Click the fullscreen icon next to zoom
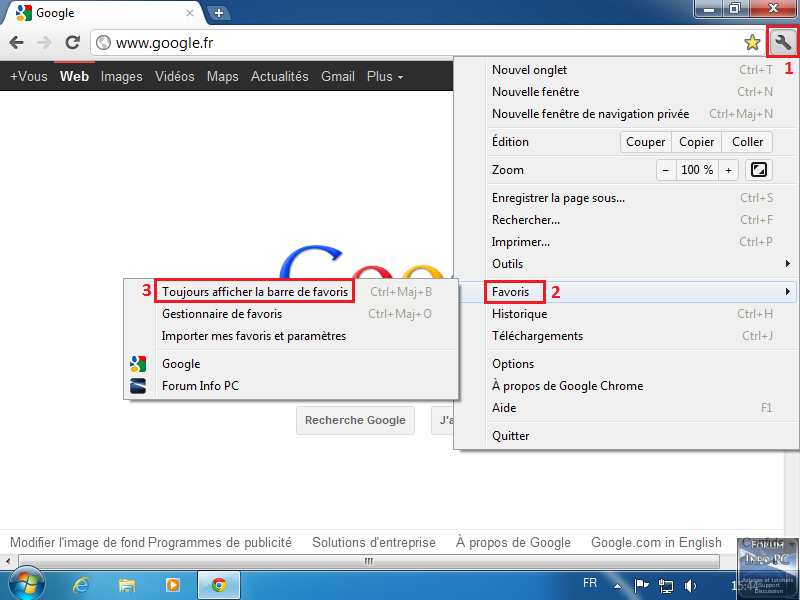 tap(759, 170)
